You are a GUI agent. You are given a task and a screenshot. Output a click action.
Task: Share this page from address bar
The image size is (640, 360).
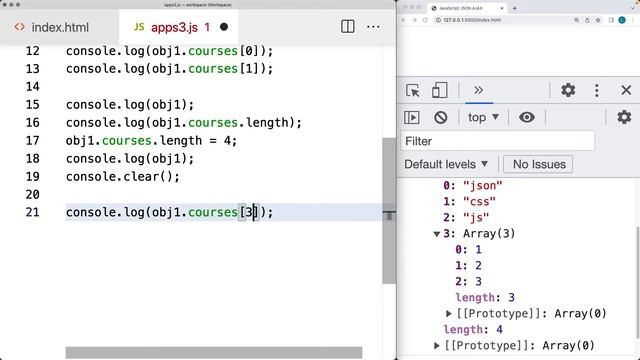tap(587, 20)
